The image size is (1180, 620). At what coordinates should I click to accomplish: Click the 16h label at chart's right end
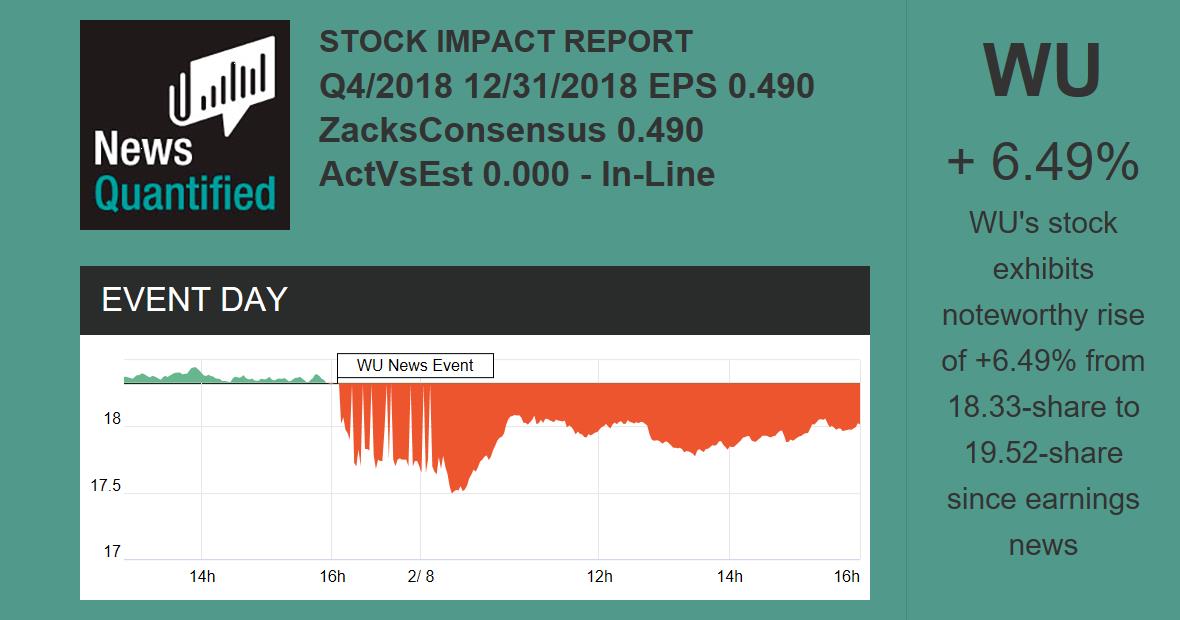point(847,576)
